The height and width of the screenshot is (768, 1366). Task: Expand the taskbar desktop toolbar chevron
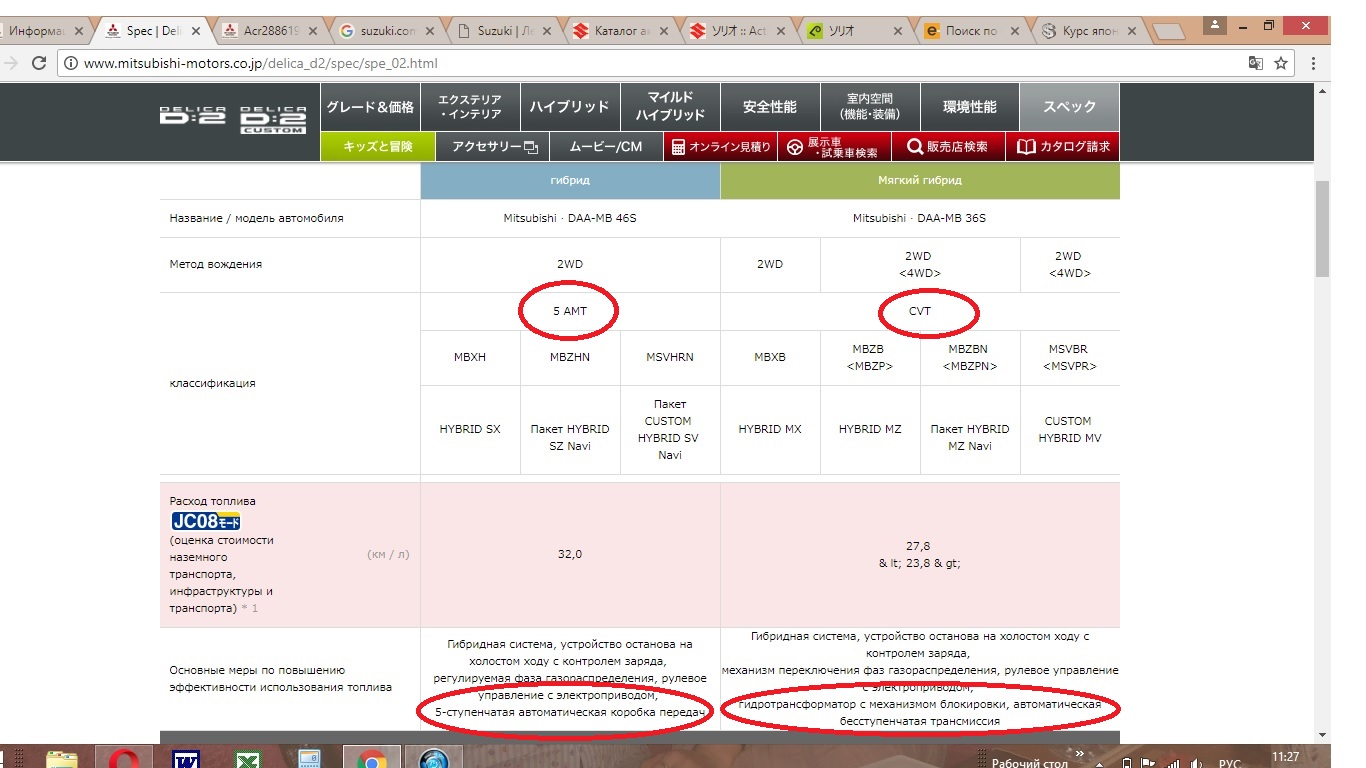tap(1080, 754)
